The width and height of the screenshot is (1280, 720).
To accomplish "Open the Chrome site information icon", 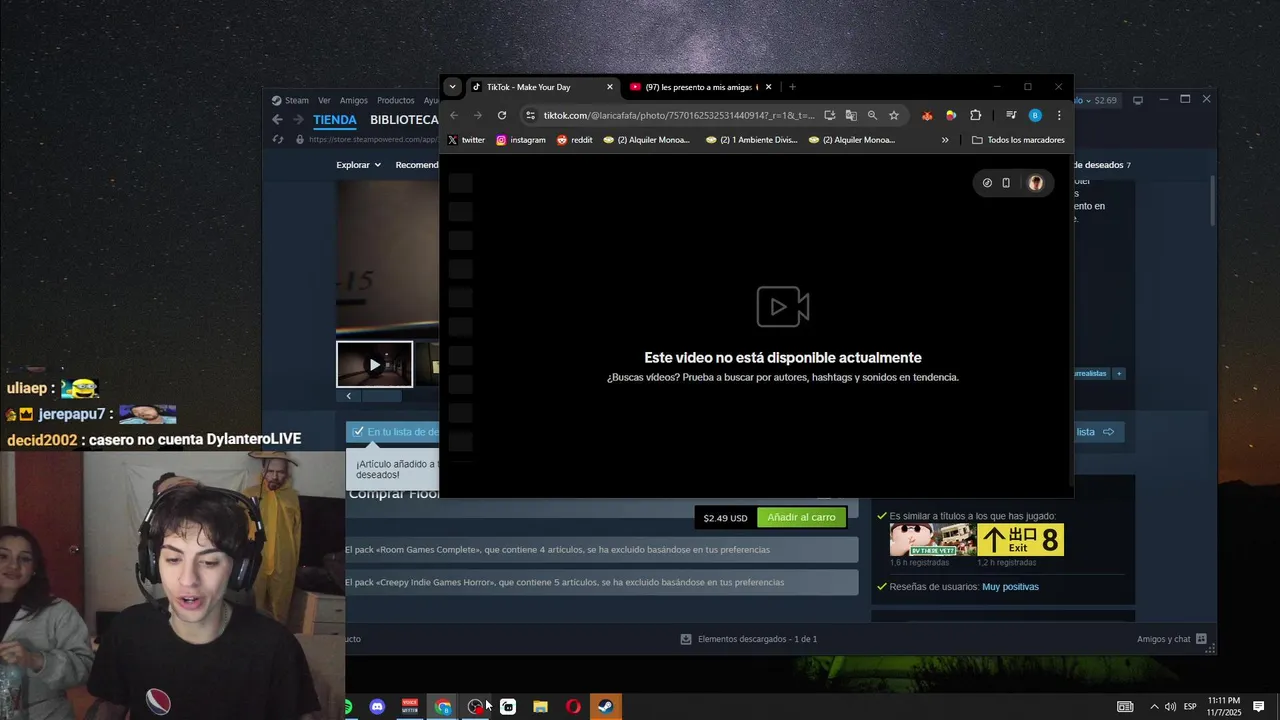I will click(531, 115).
